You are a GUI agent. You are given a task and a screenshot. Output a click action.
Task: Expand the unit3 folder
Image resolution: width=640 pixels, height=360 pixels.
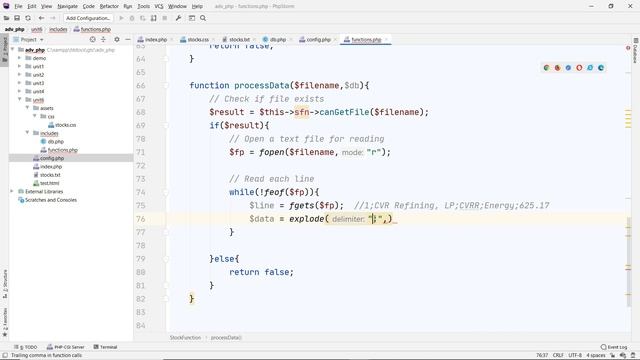pyautogui.click(x=19, y=83)
